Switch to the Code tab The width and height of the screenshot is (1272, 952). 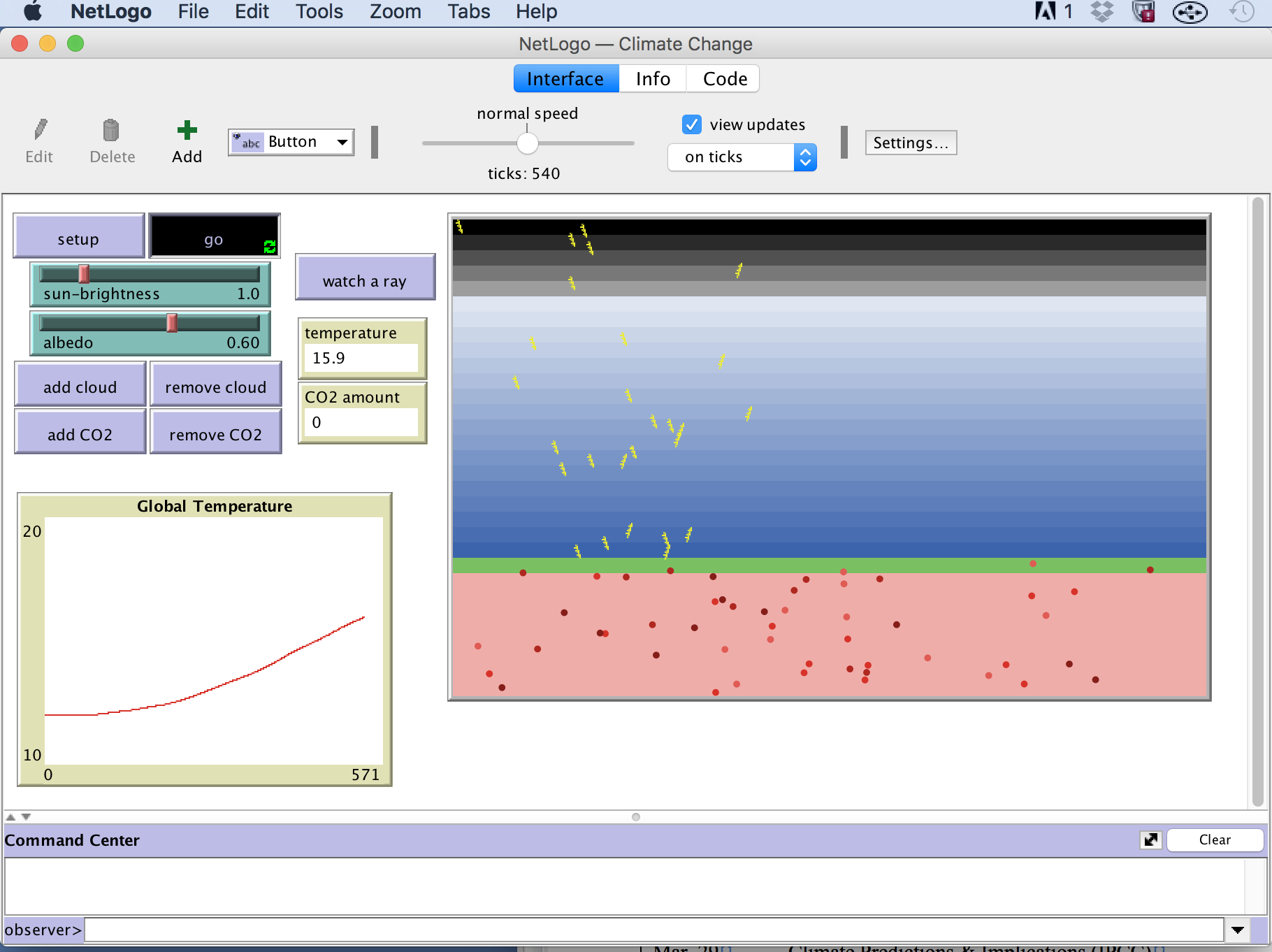(724, 79)
